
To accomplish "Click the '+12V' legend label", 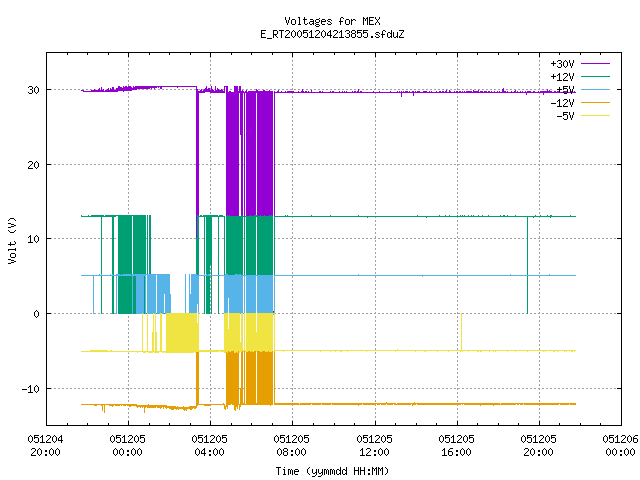I will pyautogui.click(x=562, y=77).
